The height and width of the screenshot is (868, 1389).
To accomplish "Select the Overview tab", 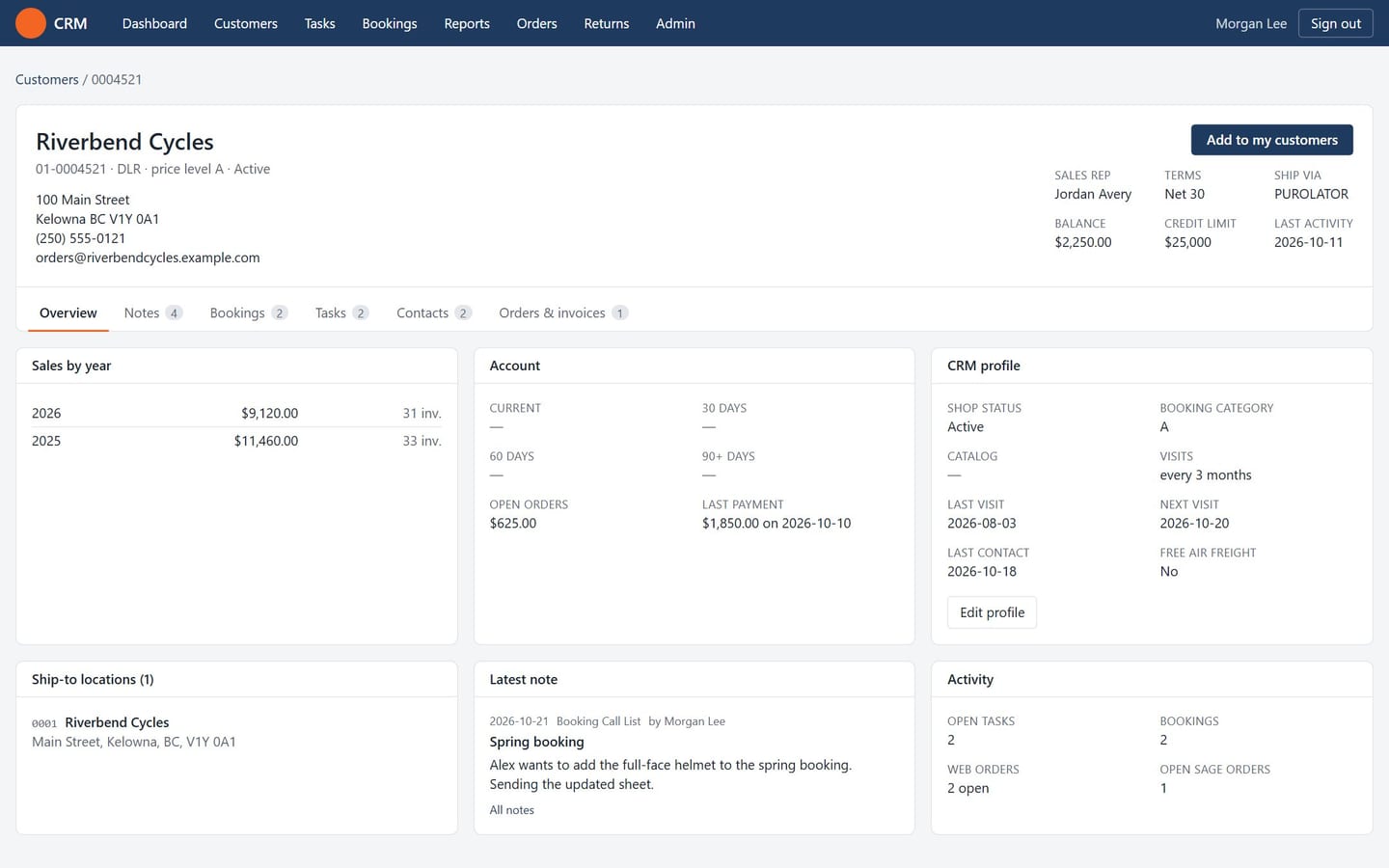I will pos(68,312).
